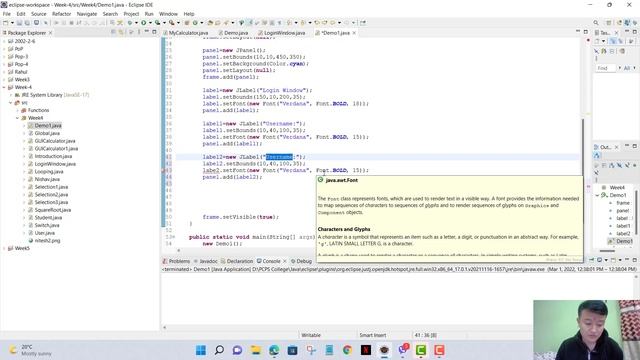
Task: Click the Coverage run icon in toolbar
Action: (x=157, y=23)
